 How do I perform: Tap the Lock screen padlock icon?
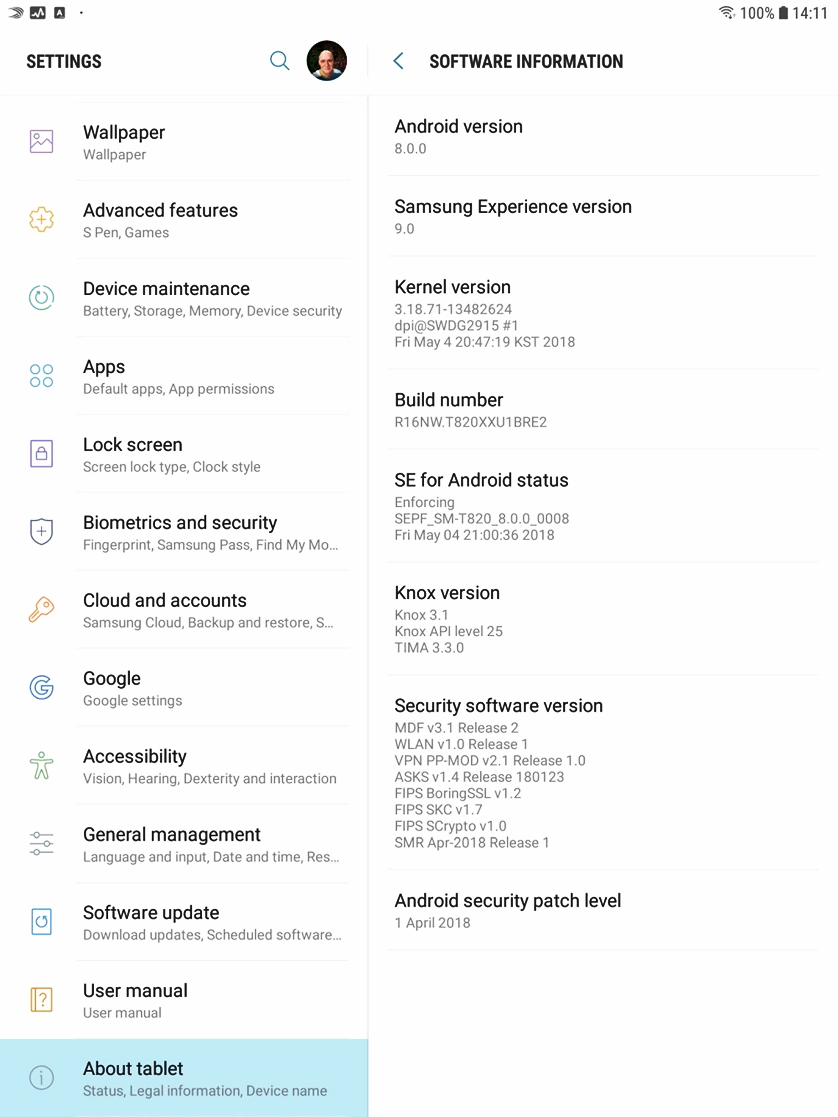pos(41,453)
